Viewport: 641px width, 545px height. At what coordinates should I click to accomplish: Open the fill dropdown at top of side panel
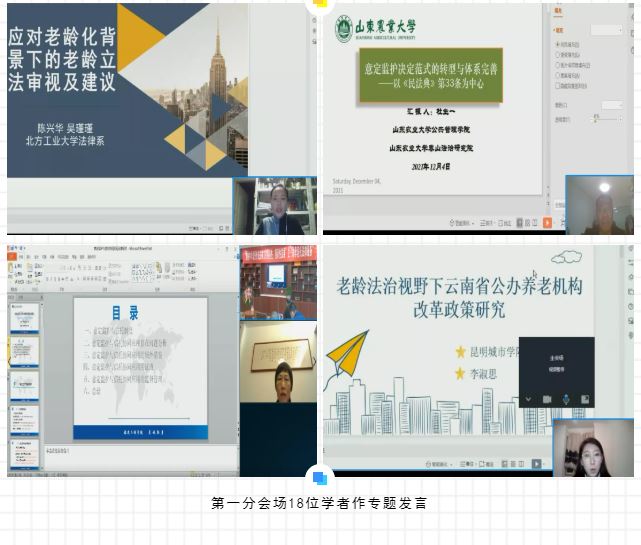coord(607,30)
